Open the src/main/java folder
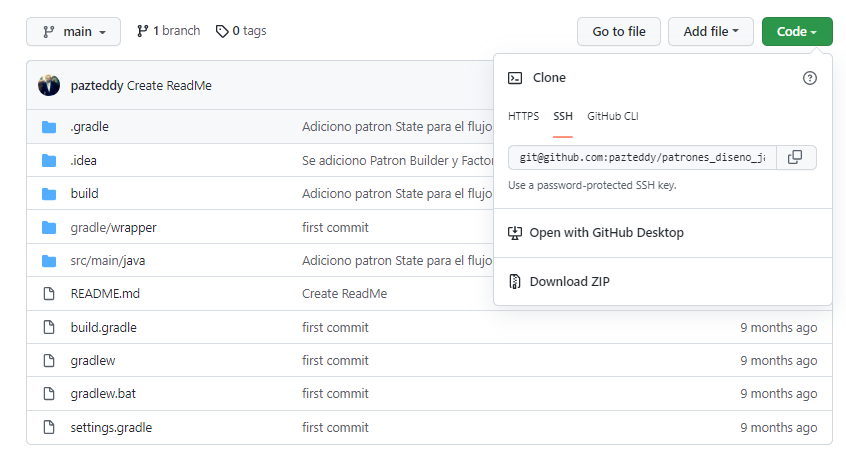The image size is (846, 451). coord(108,261)
